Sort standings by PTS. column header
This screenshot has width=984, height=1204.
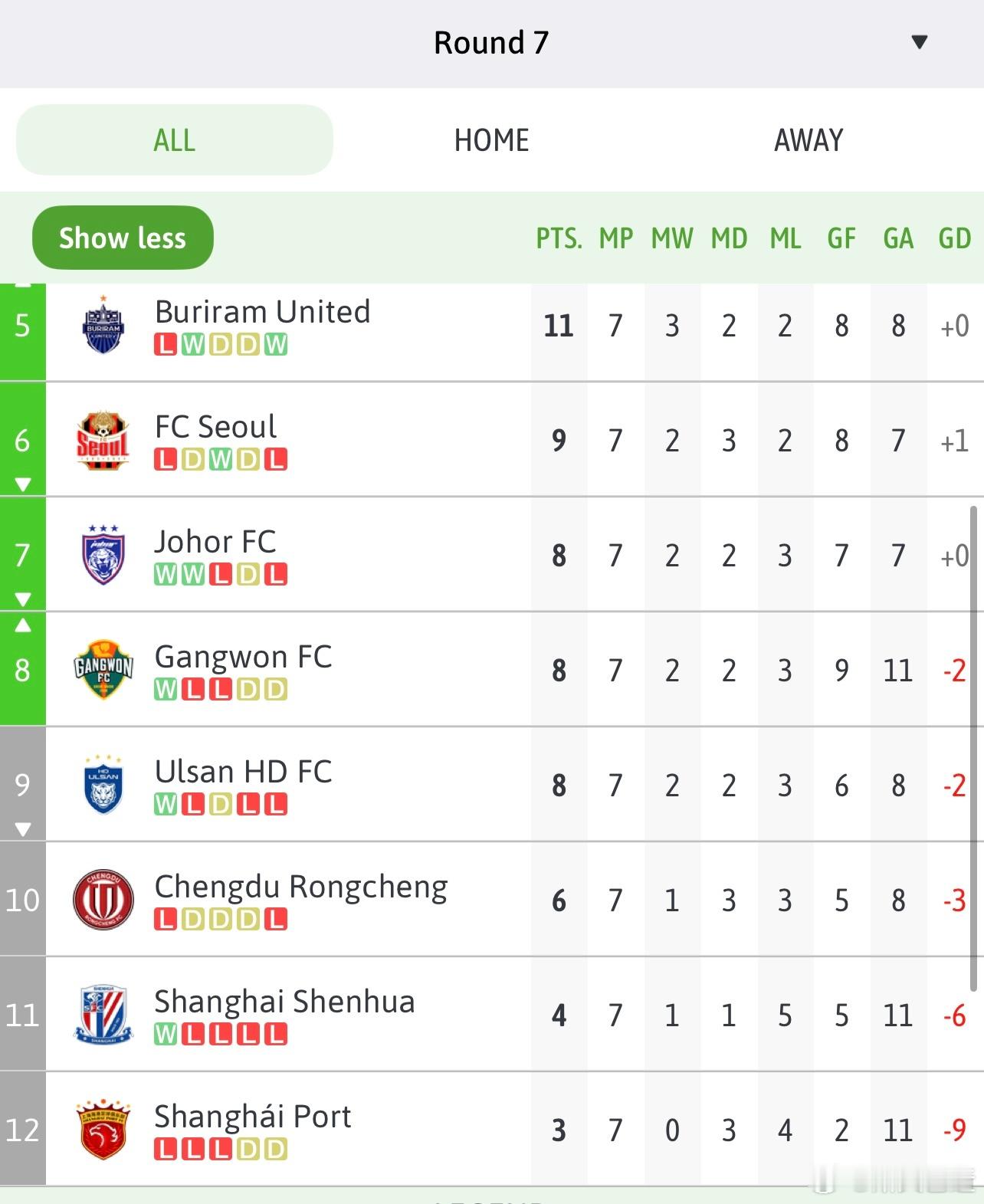click(x=559, y=238)
